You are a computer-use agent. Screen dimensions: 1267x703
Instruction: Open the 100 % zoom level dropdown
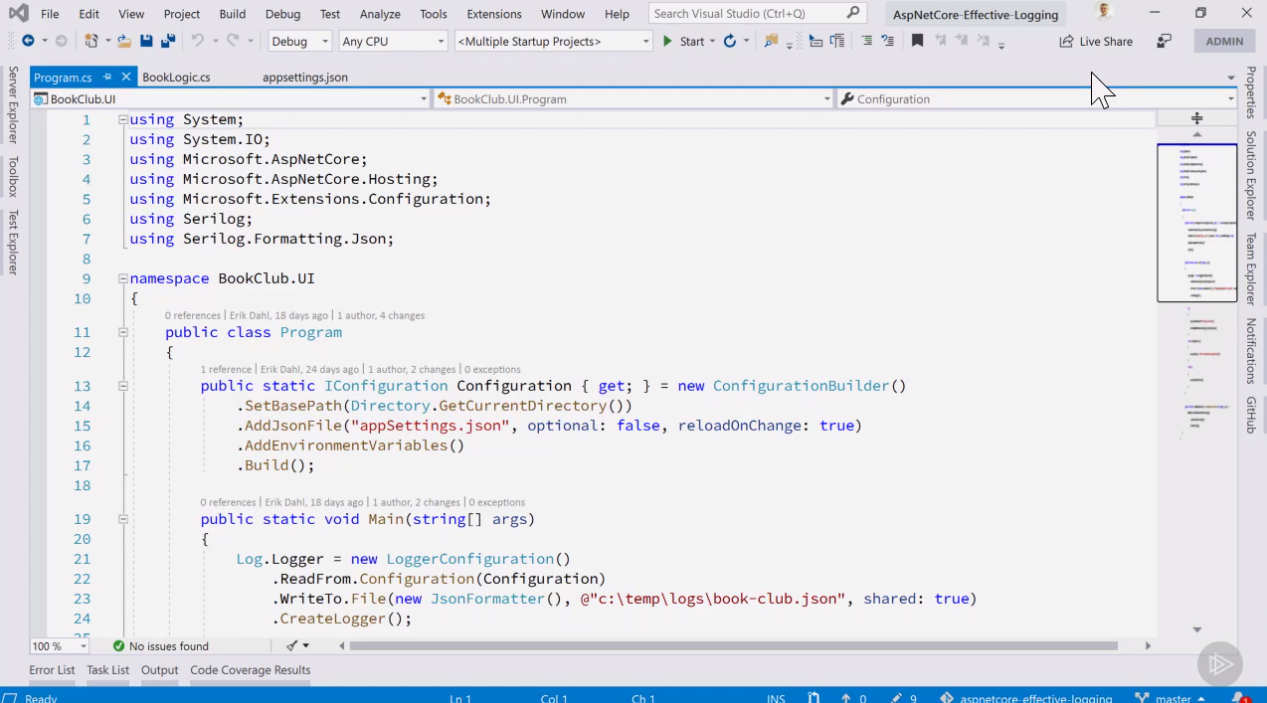click(x=59, y=646)
